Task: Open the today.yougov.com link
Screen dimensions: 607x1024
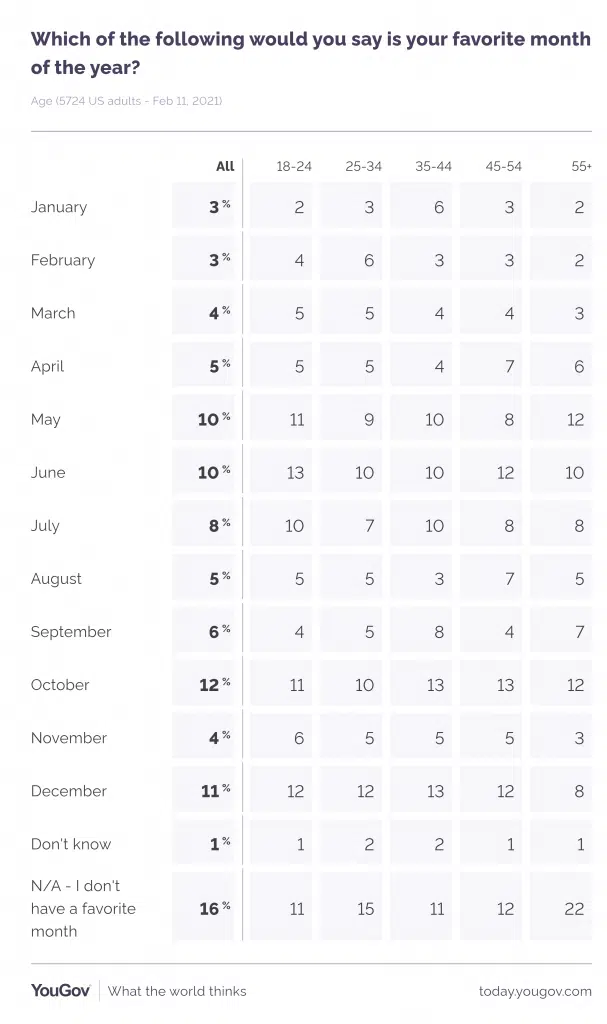Action: click(535, 991)
